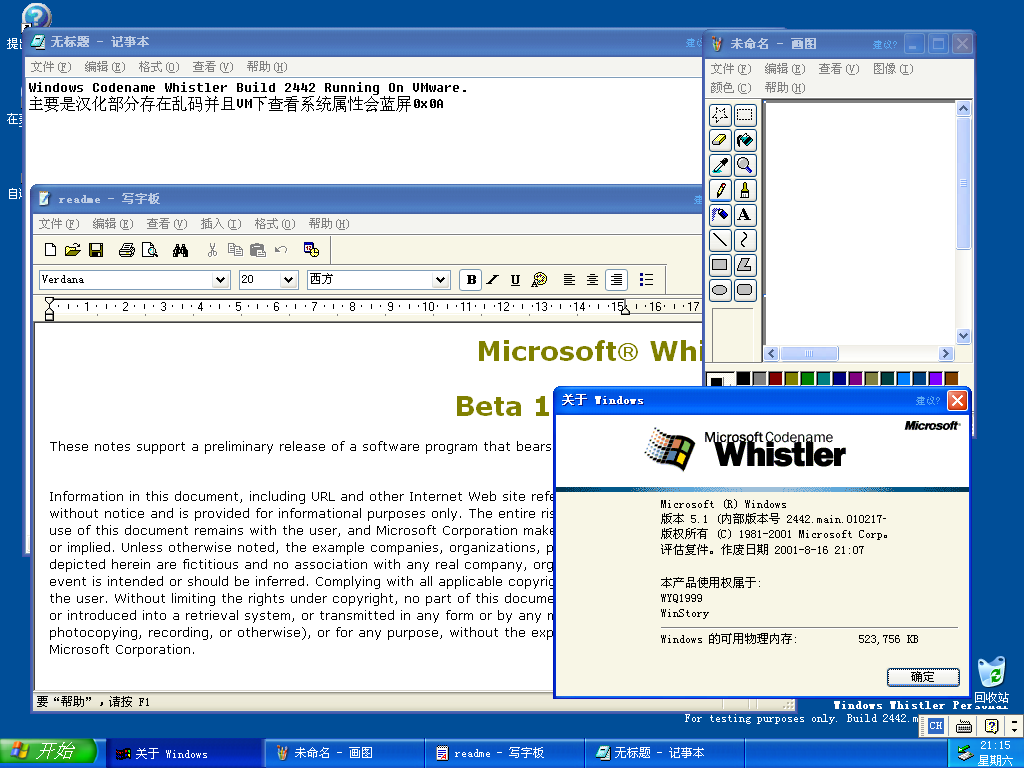
Task: Open the 帮助 menu in WordPad
Action: pos(328,224)
